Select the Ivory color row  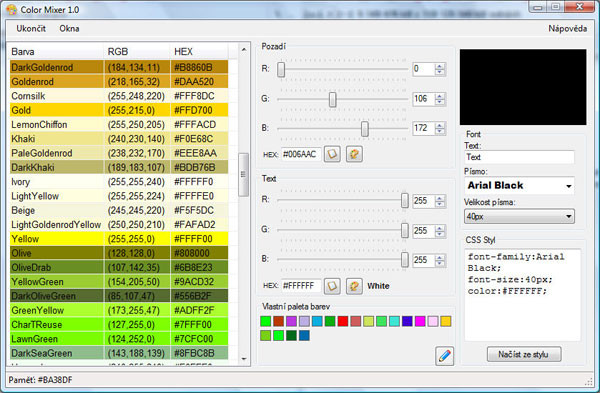pos(119,182)
